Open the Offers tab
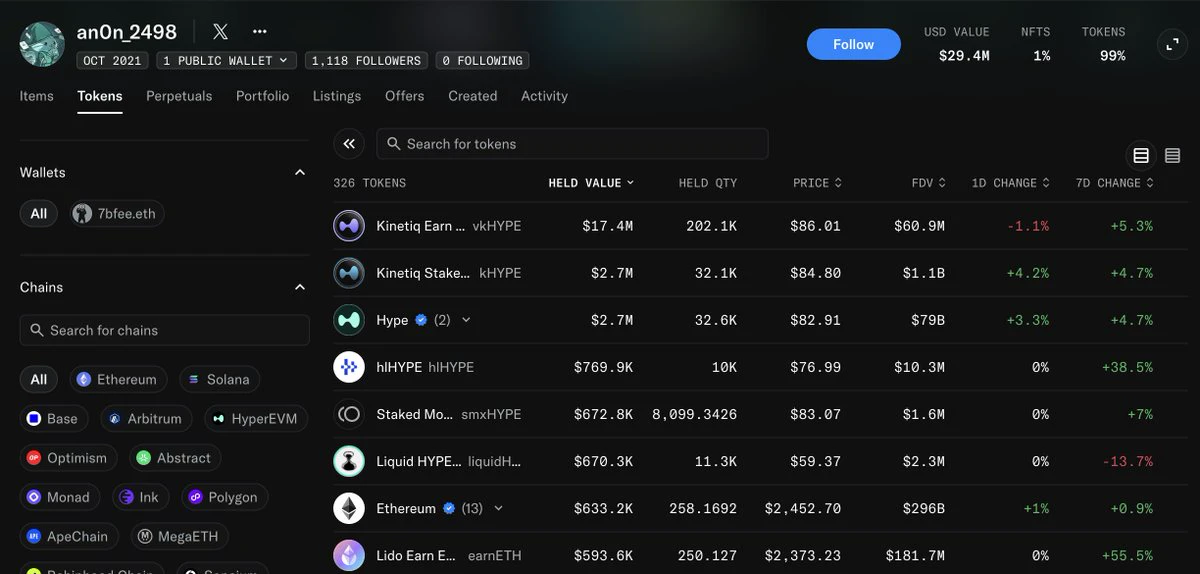The width and height of the screenshot is (1200, 574). (405, 96)
